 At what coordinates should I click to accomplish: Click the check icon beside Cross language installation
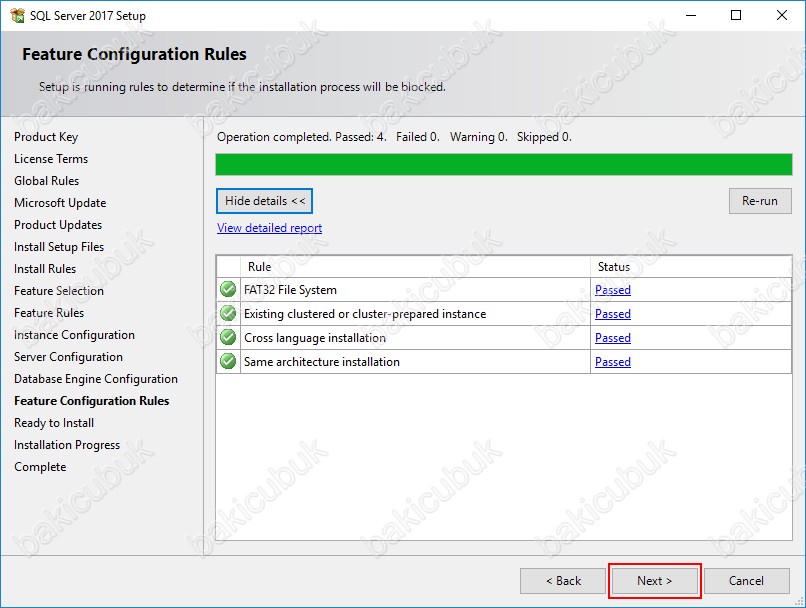[x=228, y=338]
